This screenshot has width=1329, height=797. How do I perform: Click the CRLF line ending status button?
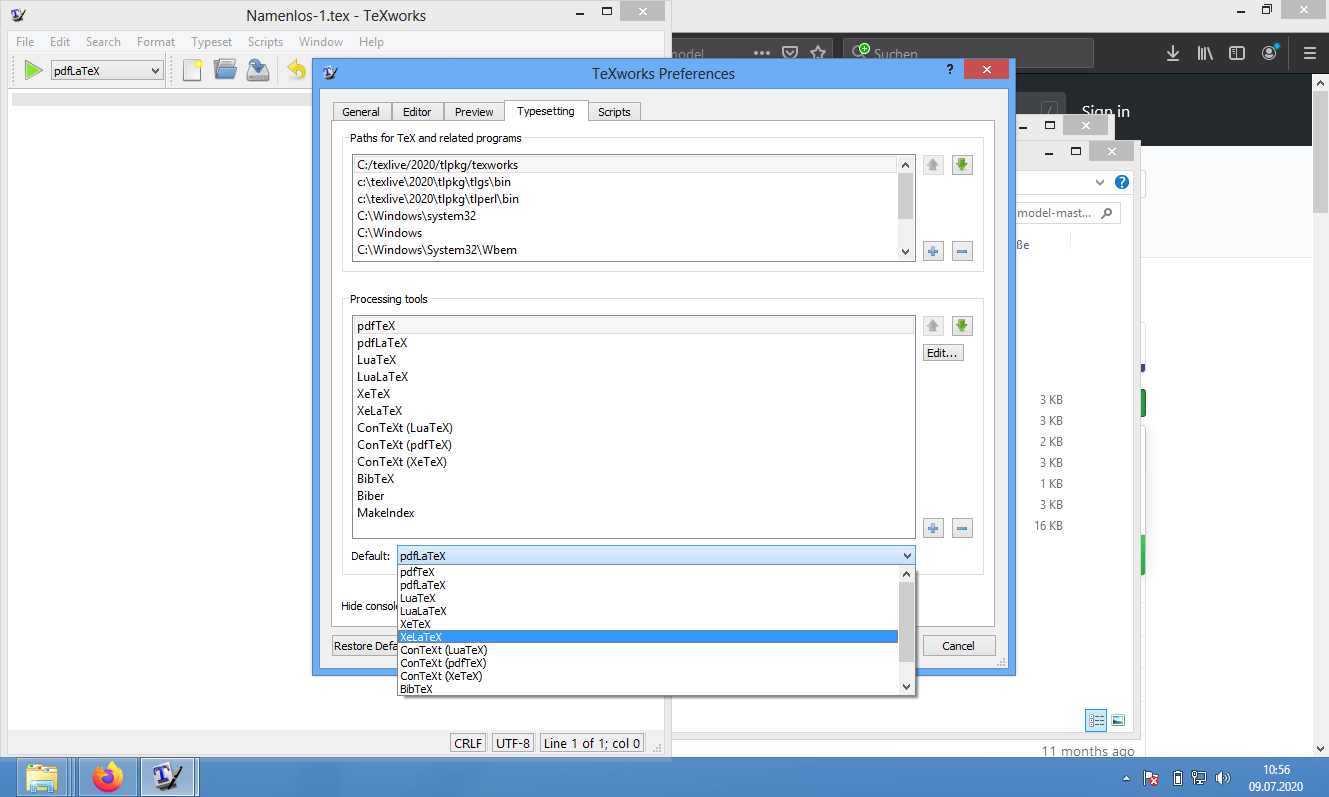(x=468, y=743)
